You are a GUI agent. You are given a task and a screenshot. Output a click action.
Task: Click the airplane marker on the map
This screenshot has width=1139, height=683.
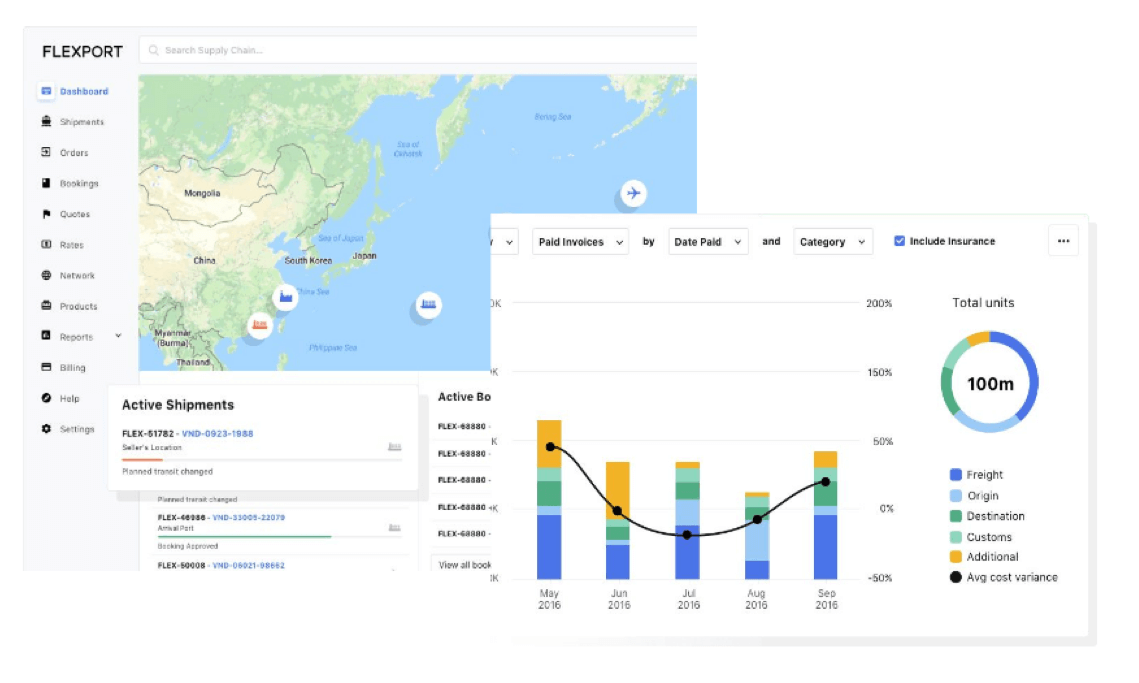point(632,192)
